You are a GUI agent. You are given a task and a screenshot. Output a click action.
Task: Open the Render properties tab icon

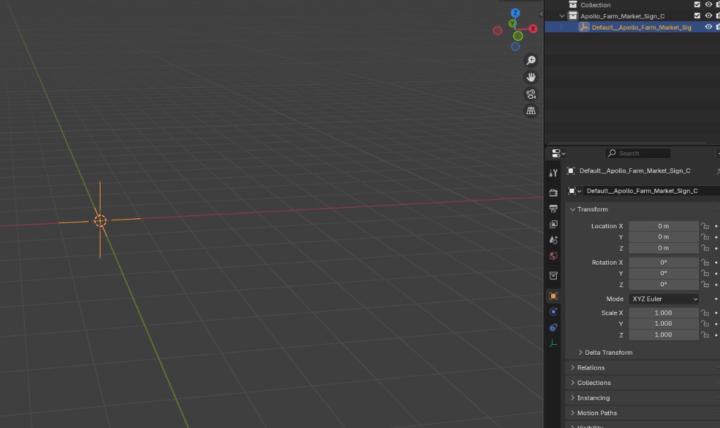coord(553,192)
